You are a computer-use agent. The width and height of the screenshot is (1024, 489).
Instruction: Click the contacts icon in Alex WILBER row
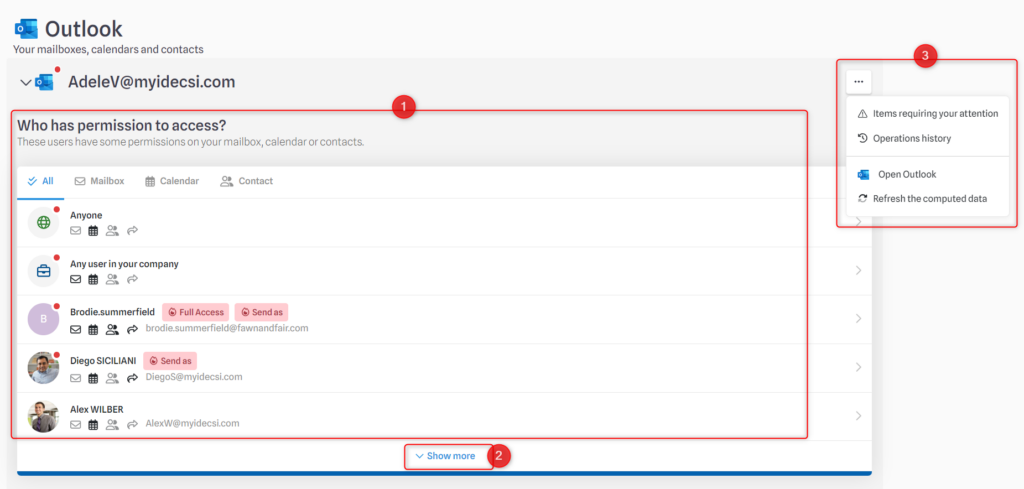112,424
